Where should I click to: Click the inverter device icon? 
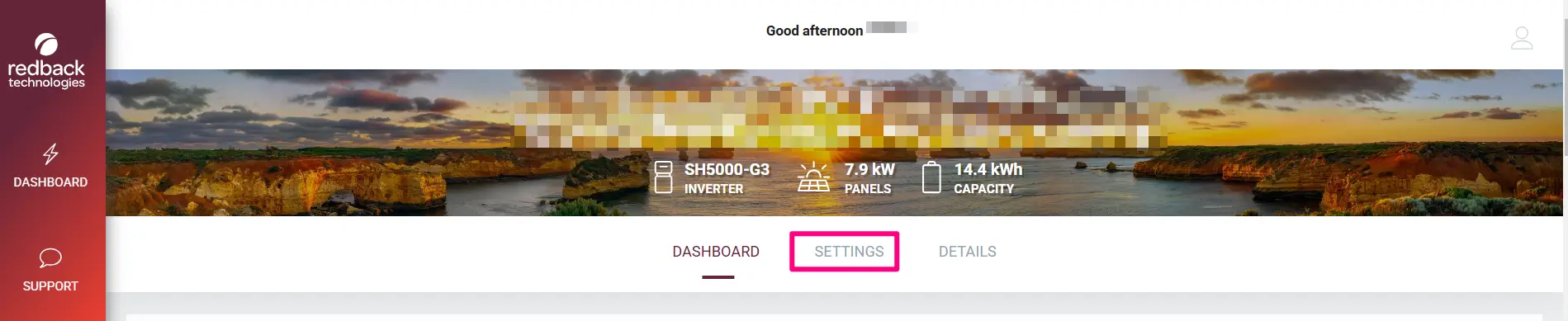coord(663,177)
